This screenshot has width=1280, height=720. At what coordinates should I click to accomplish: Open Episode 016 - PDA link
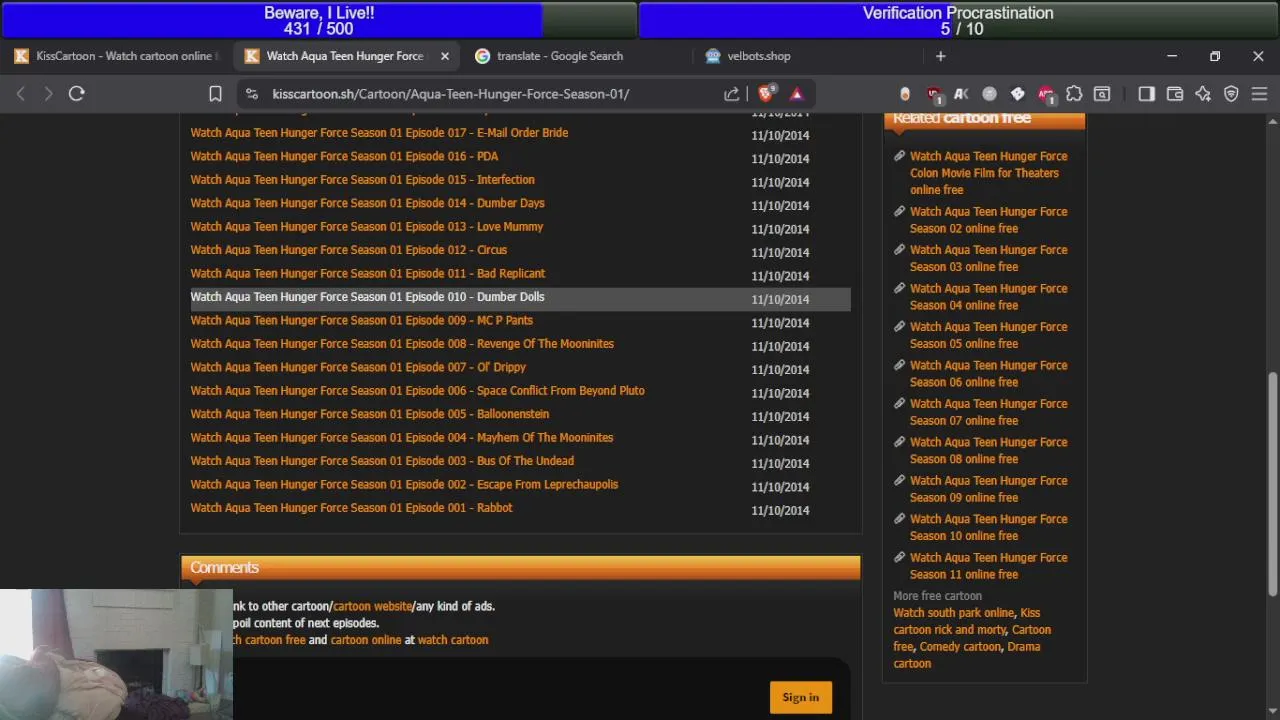[x=344, y=156]
